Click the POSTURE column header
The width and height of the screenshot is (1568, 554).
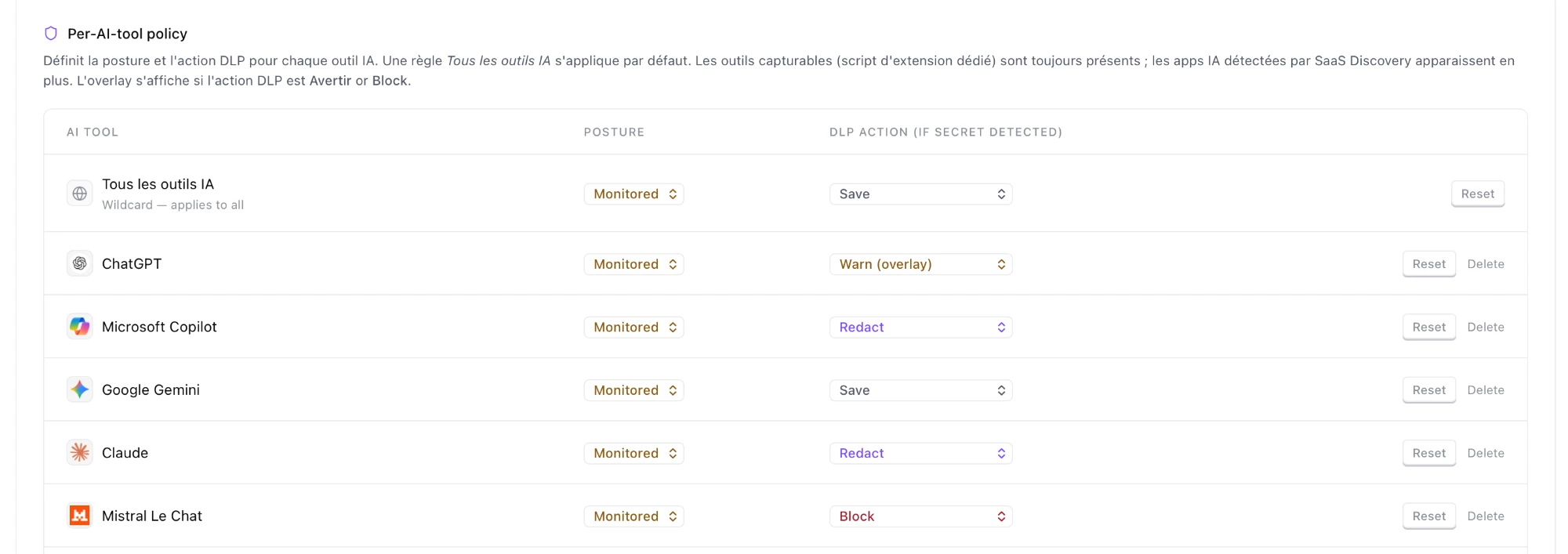point(614,132)
